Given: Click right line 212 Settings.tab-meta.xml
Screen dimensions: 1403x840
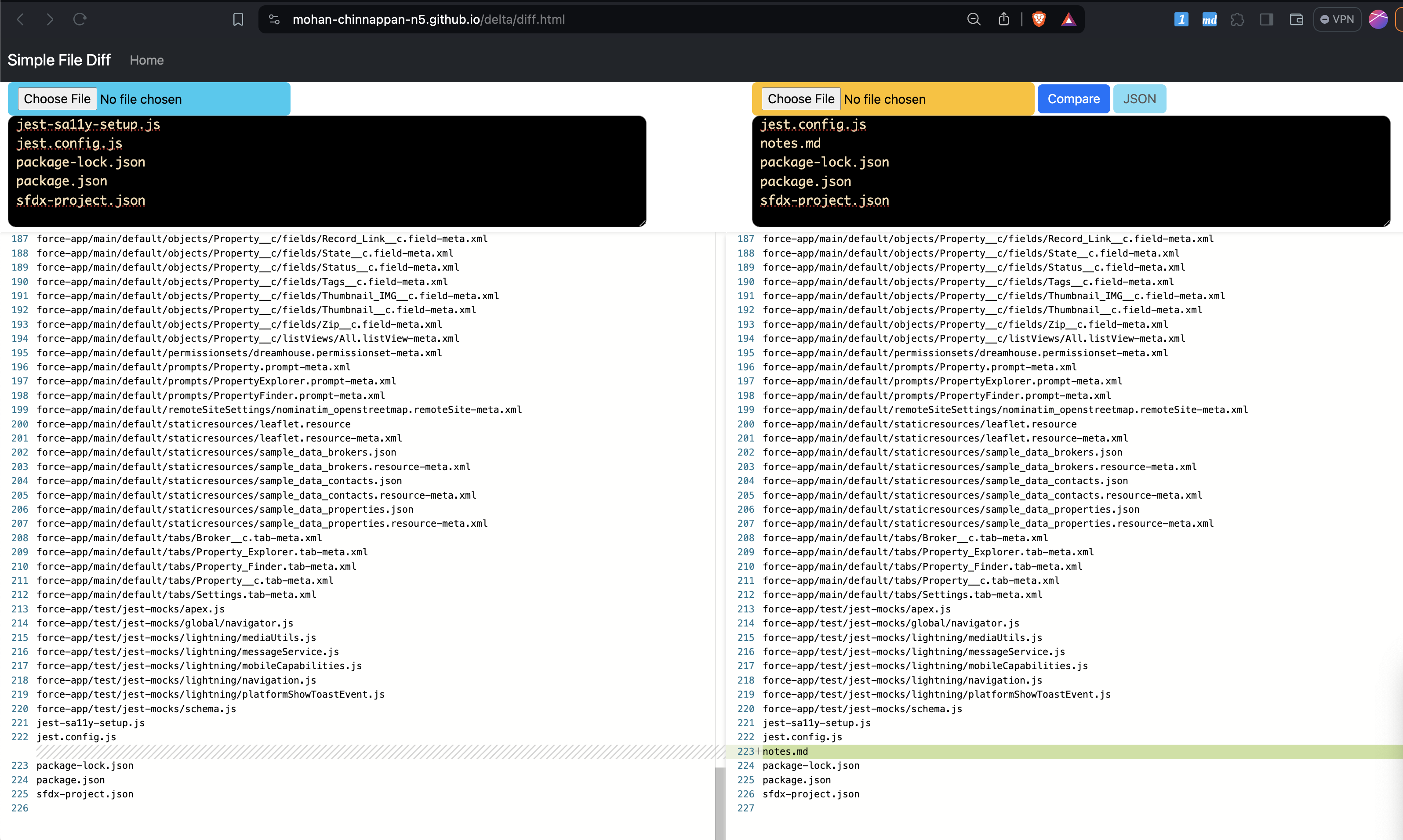Looking at the screenshot, I should pos(902,594).
